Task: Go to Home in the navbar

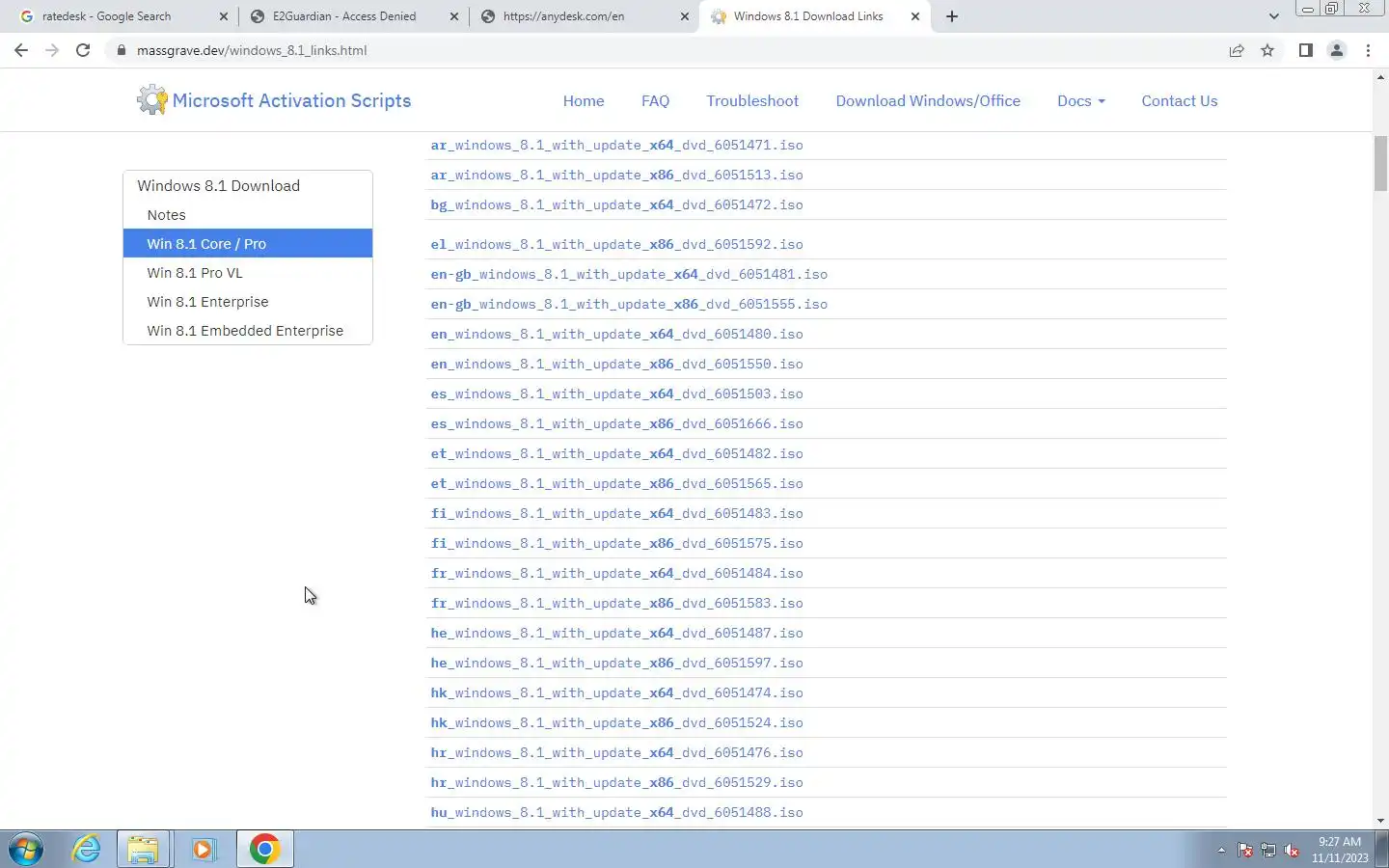Action: (x=584, y=100)
